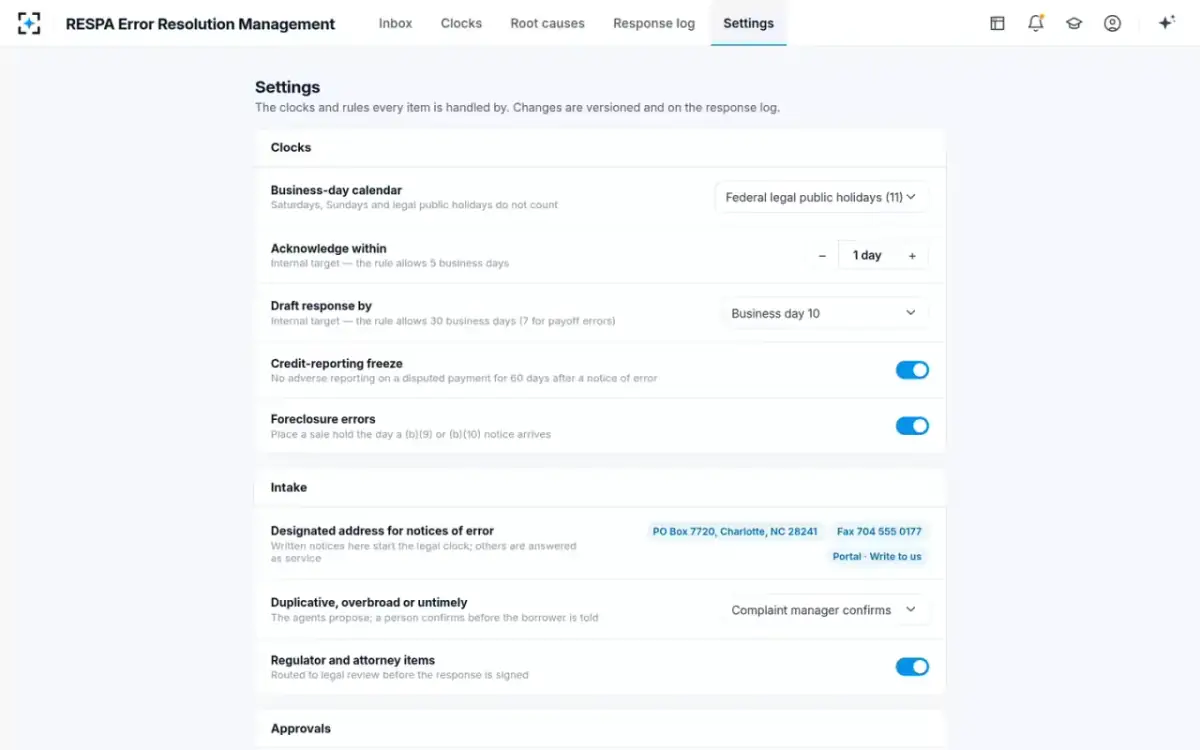Open the Response log tab
Viewport: 1200px width, 750px height.
pyautogui.click(x=654, y=23)
